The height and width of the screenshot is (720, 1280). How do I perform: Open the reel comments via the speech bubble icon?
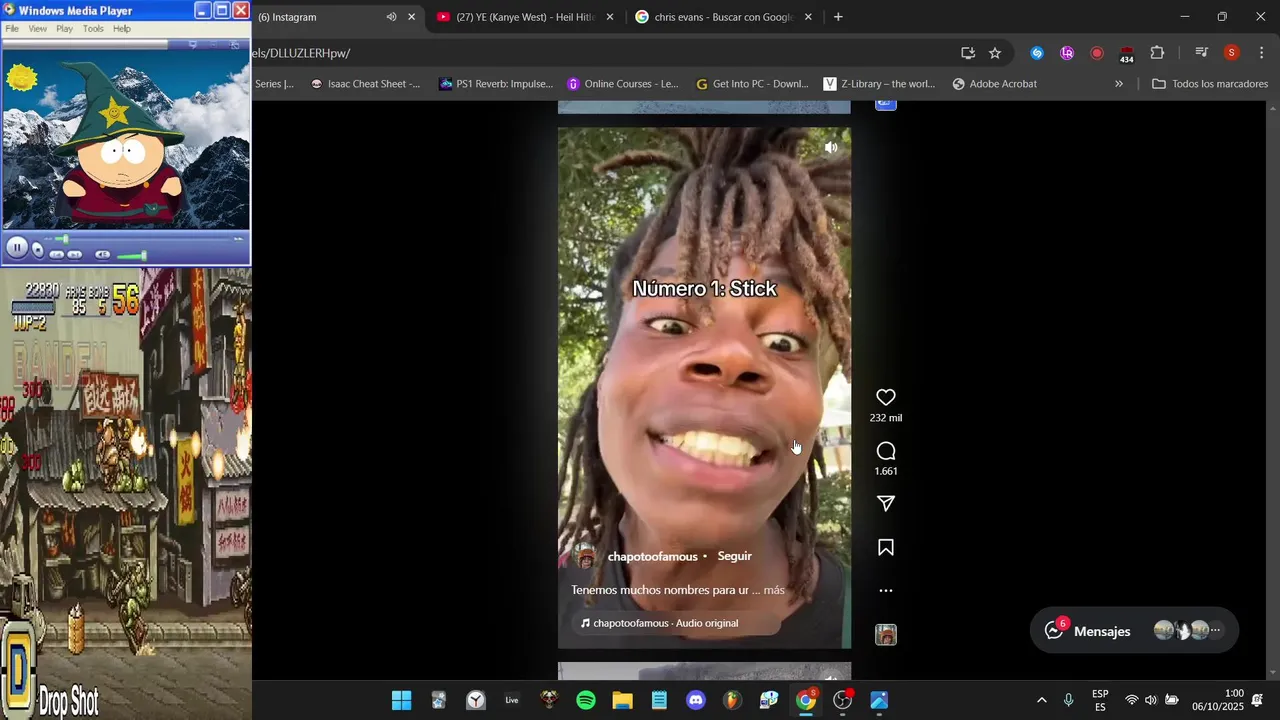pyautogui.click(x=886, y=451)
